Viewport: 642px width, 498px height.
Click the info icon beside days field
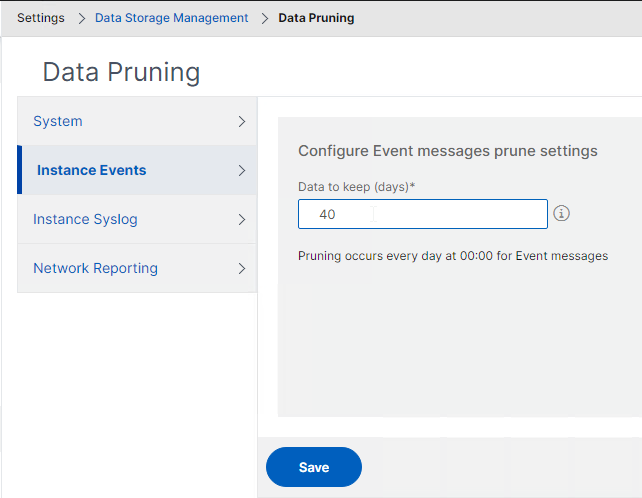tap(561, 213)
